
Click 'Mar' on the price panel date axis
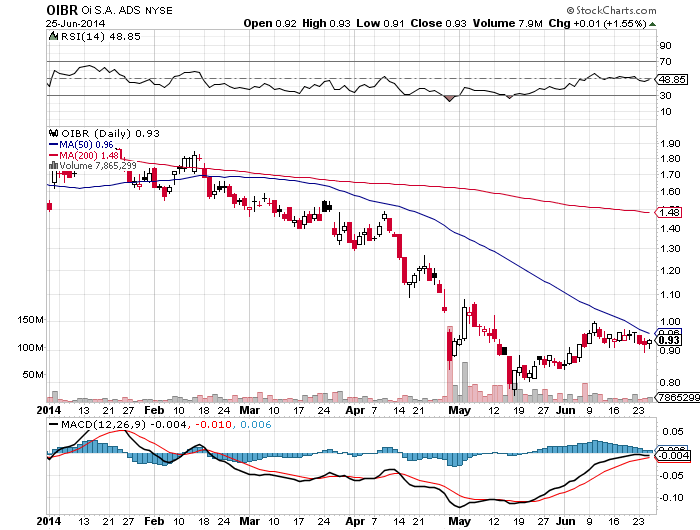(x=249, y=410)
